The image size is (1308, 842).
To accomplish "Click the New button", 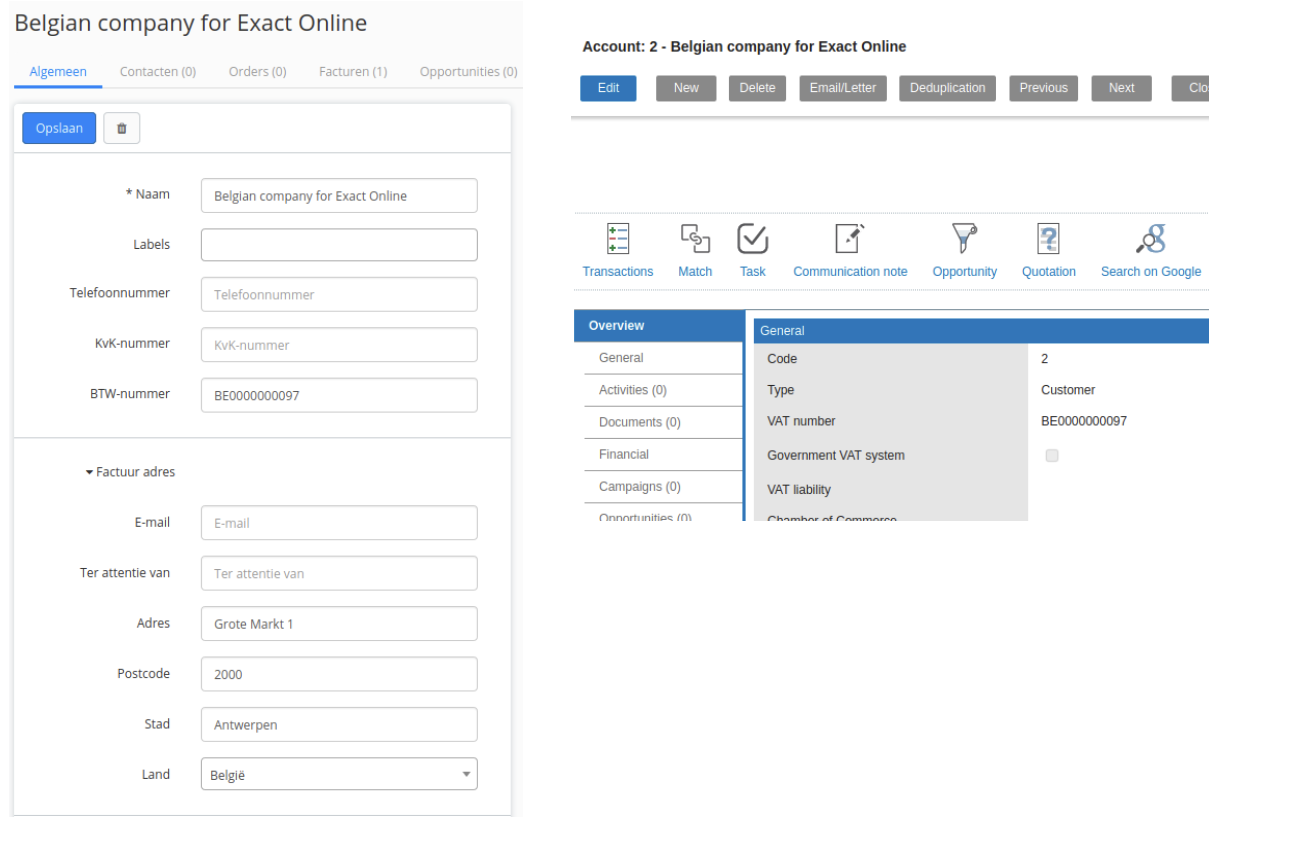I will point(686,88).
